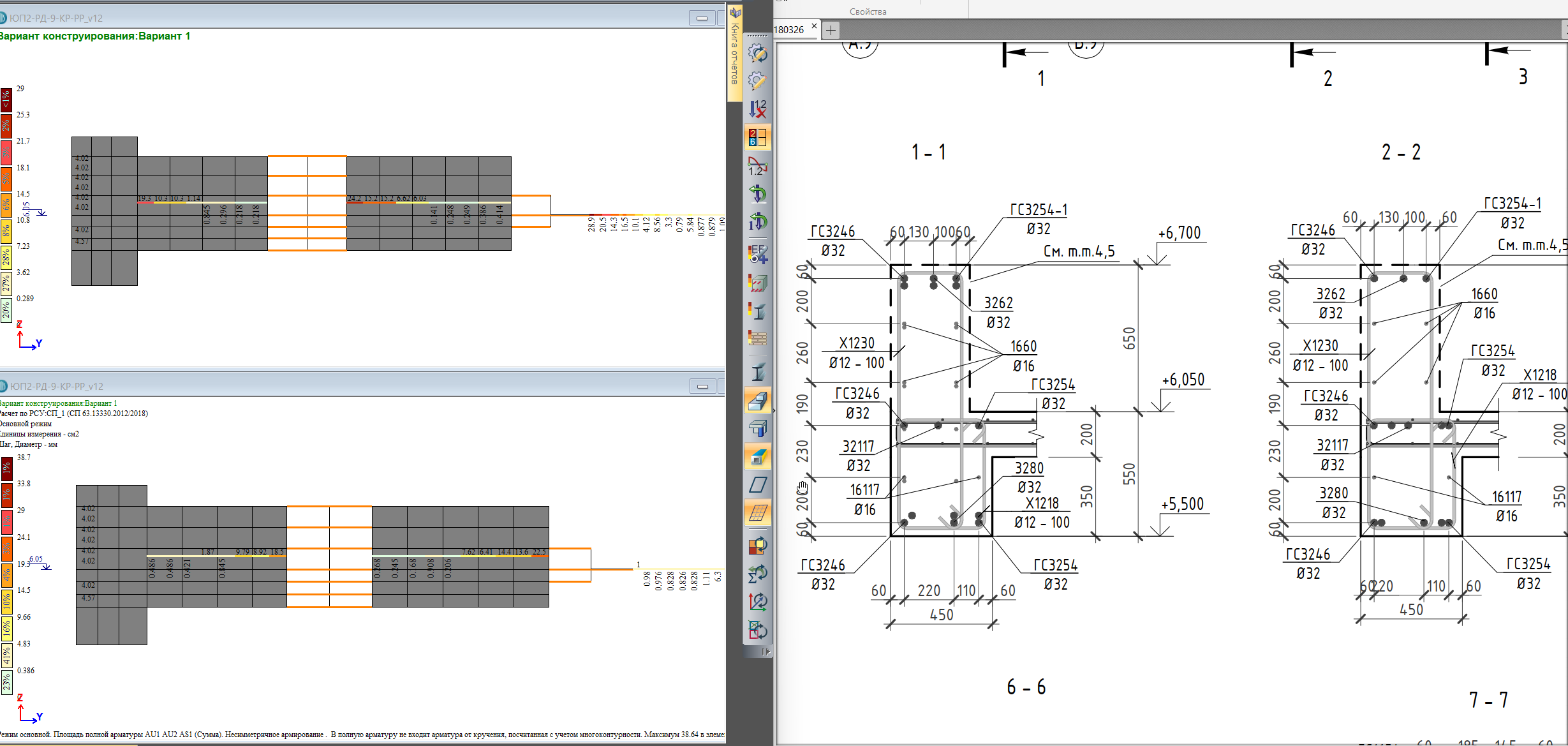Image resolution: width=1568 pixels, height=746 pixels.
Task: Close the 180326 document tab
Action: pos(814,27)
